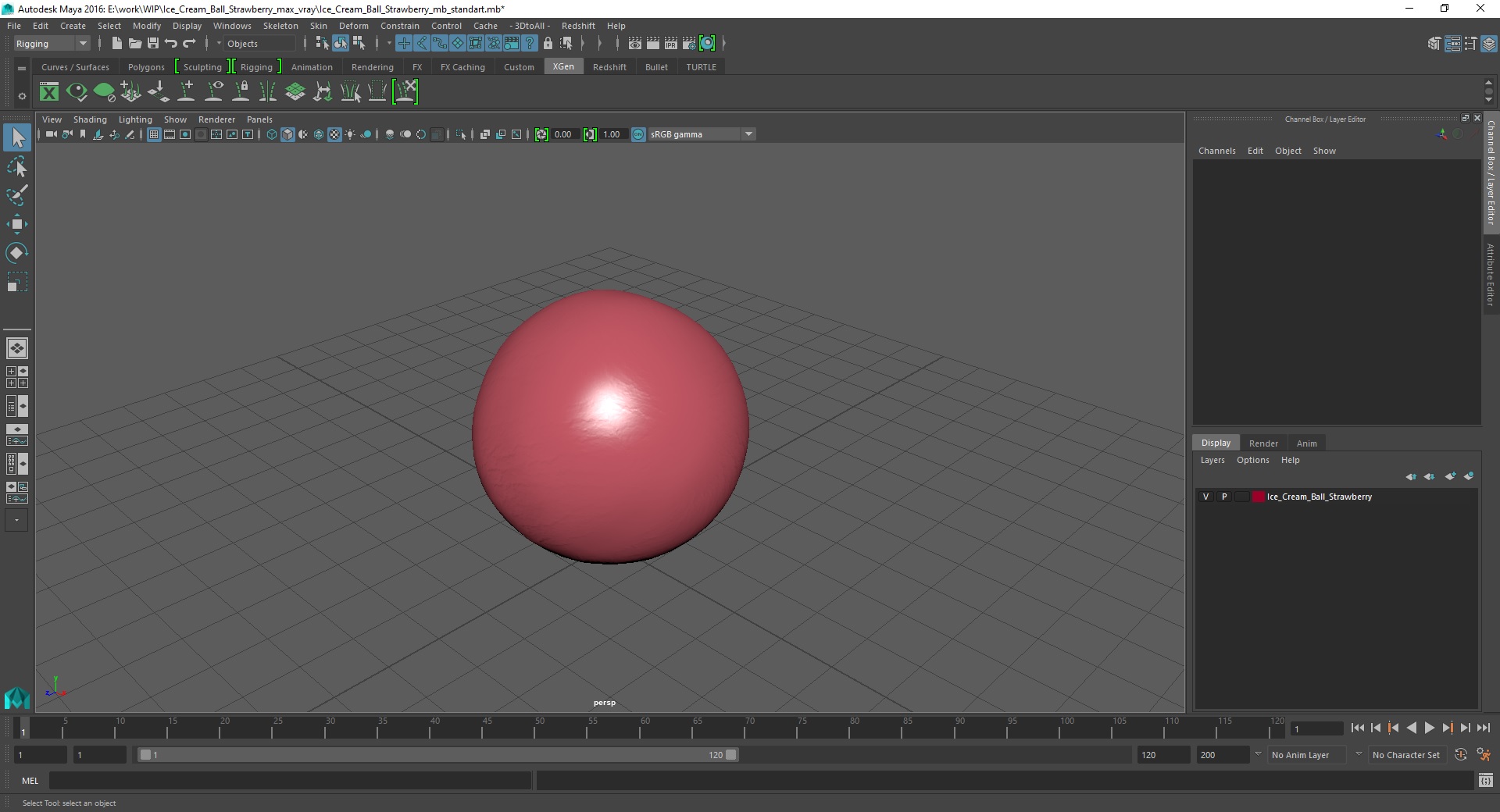Switch to the Rendering shelf tab
The width and height of the screenshot is (1500, 812).
(x=372, y=67)
